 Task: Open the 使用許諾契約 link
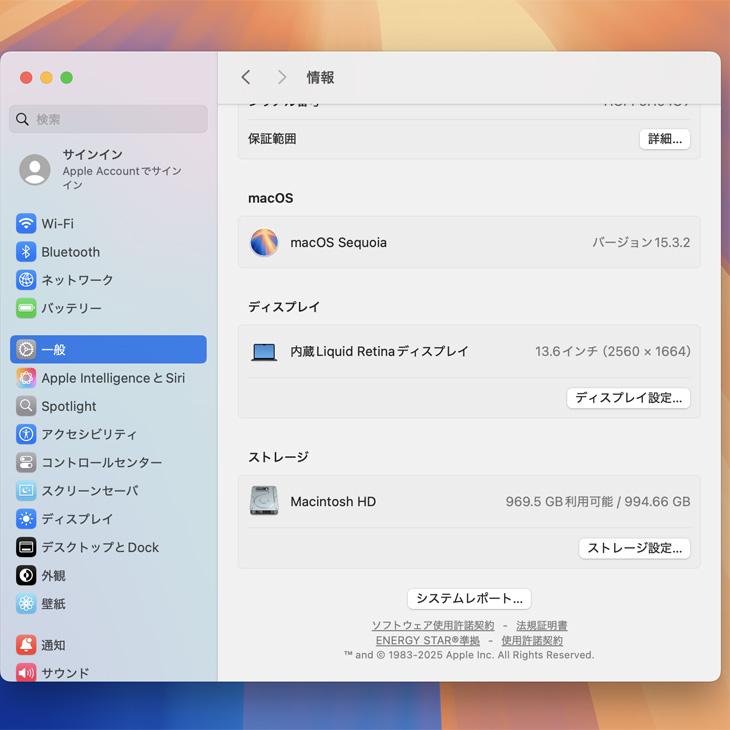532,641
